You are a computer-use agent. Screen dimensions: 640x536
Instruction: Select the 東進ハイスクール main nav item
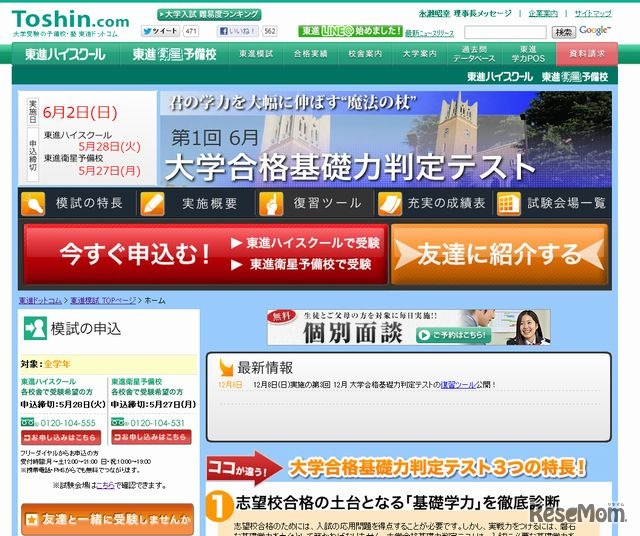pos(65,54)
